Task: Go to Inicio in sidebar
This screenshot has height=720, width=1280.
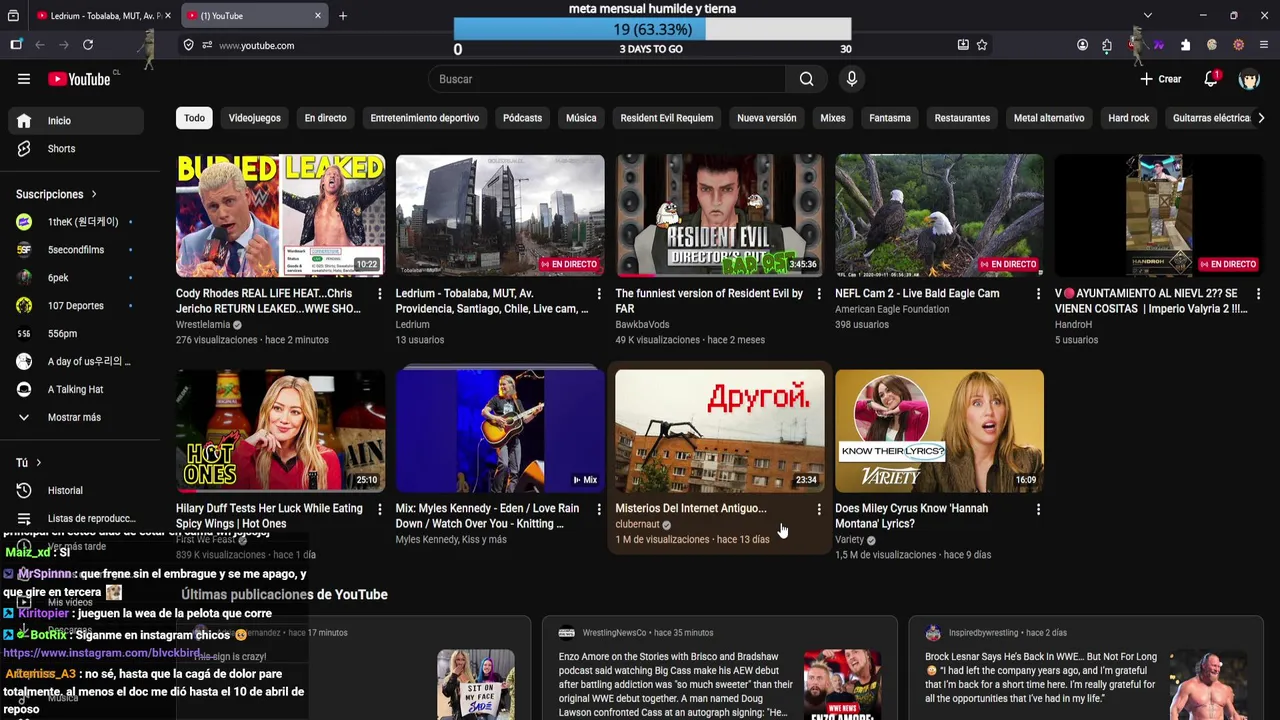Action: pos(77,120)
